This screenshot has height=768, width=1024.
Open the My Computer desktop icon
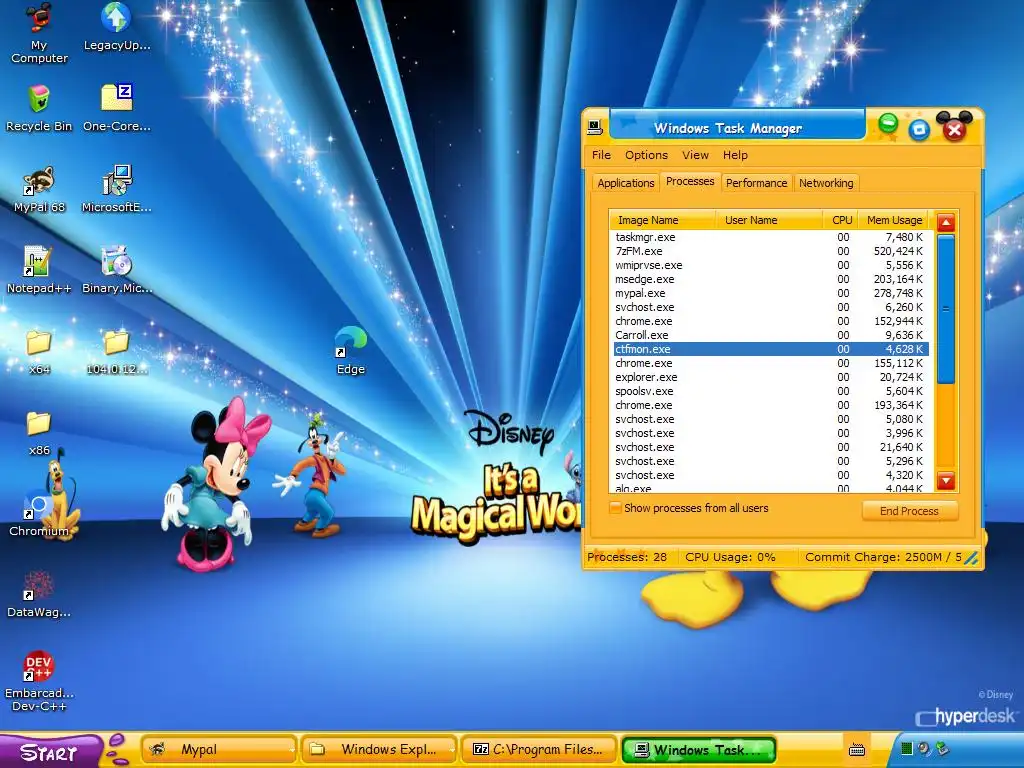[39, 33]
